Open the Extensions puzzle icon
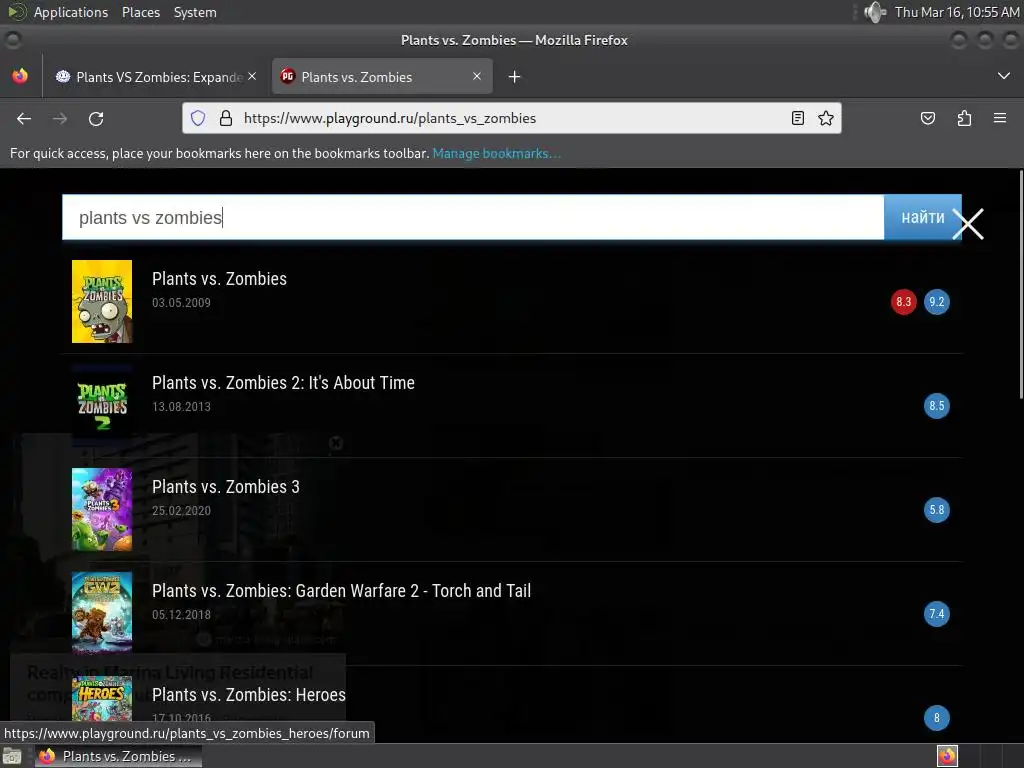The image size is (1024, 768). 964,118
